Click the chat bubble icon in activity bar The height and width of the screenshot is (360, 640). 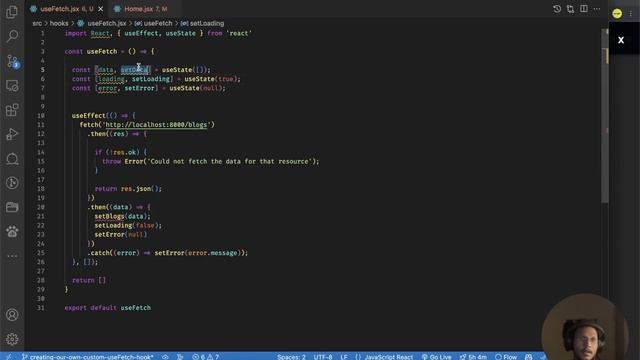pos(12,159)
